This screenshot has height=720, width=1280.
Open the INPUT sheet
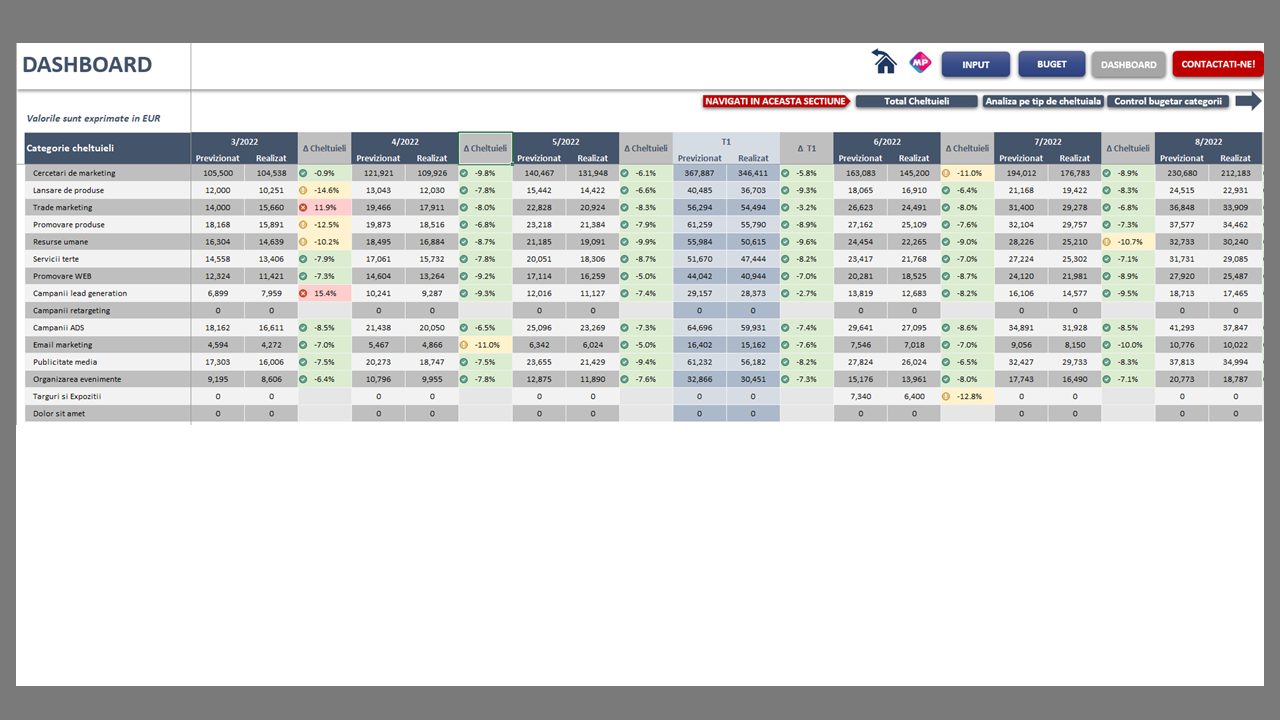[975, 65]
